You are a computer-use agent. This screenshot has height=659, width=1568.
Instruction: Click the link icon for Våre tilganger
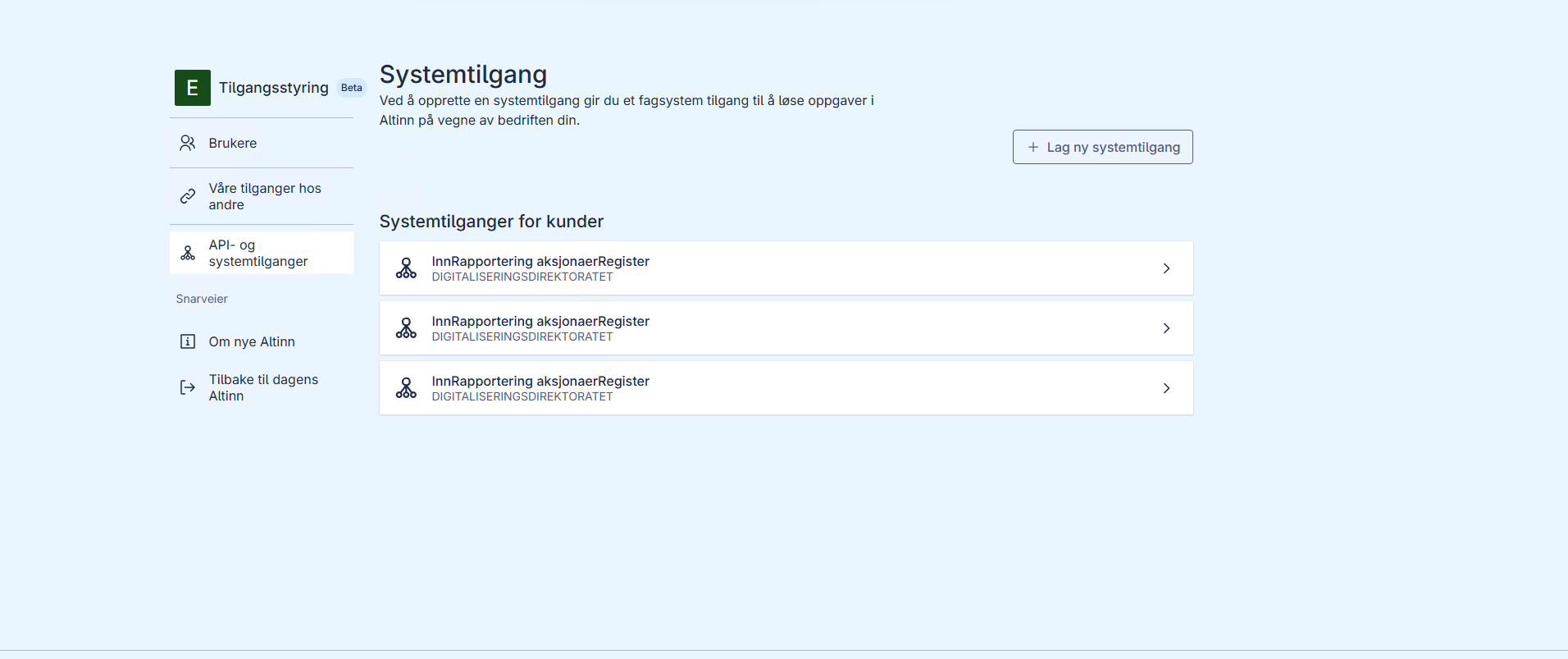[x=188, y=196]
